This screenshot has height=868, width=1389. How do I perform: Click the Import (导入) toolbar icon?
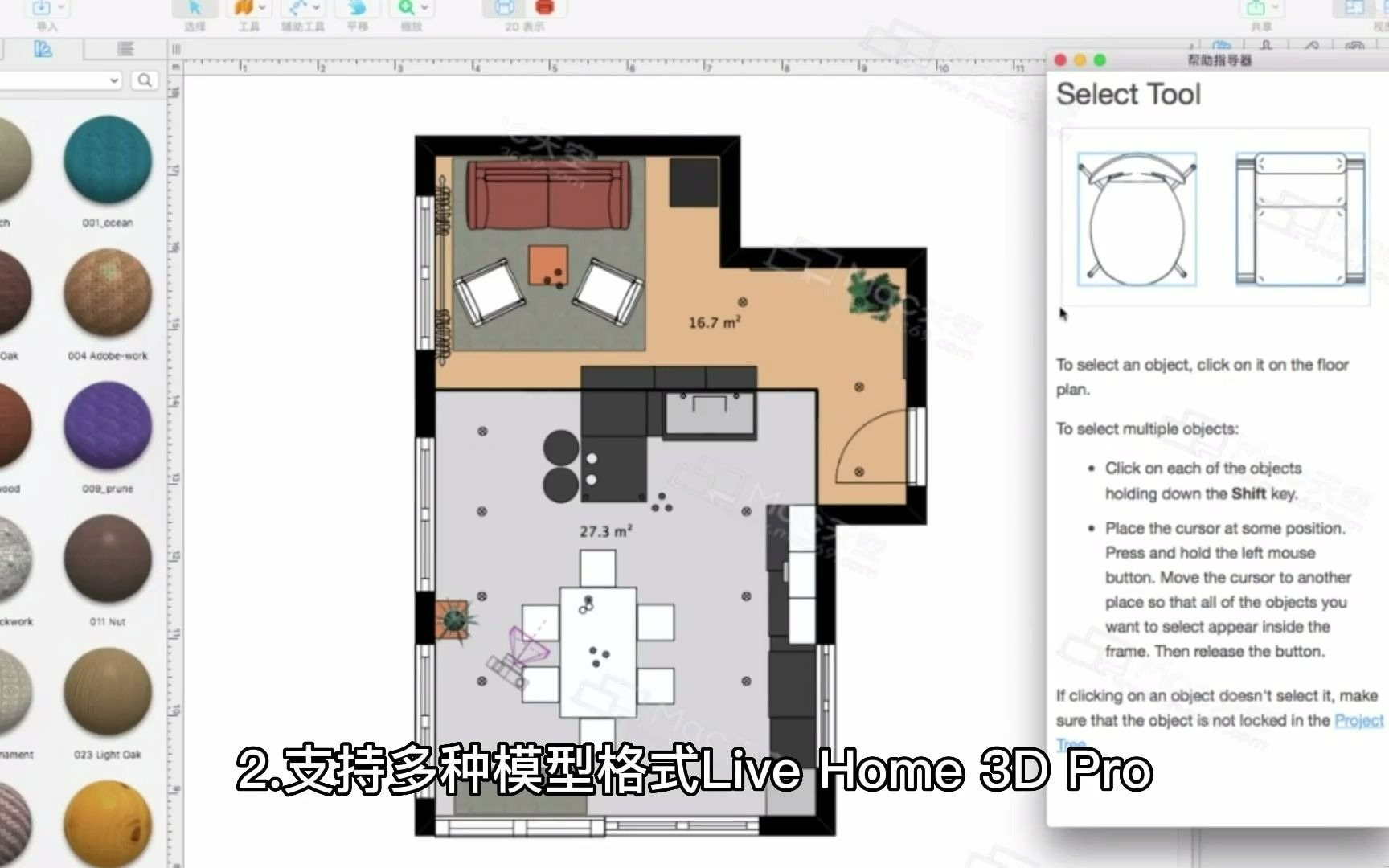(x=41, y=7)
